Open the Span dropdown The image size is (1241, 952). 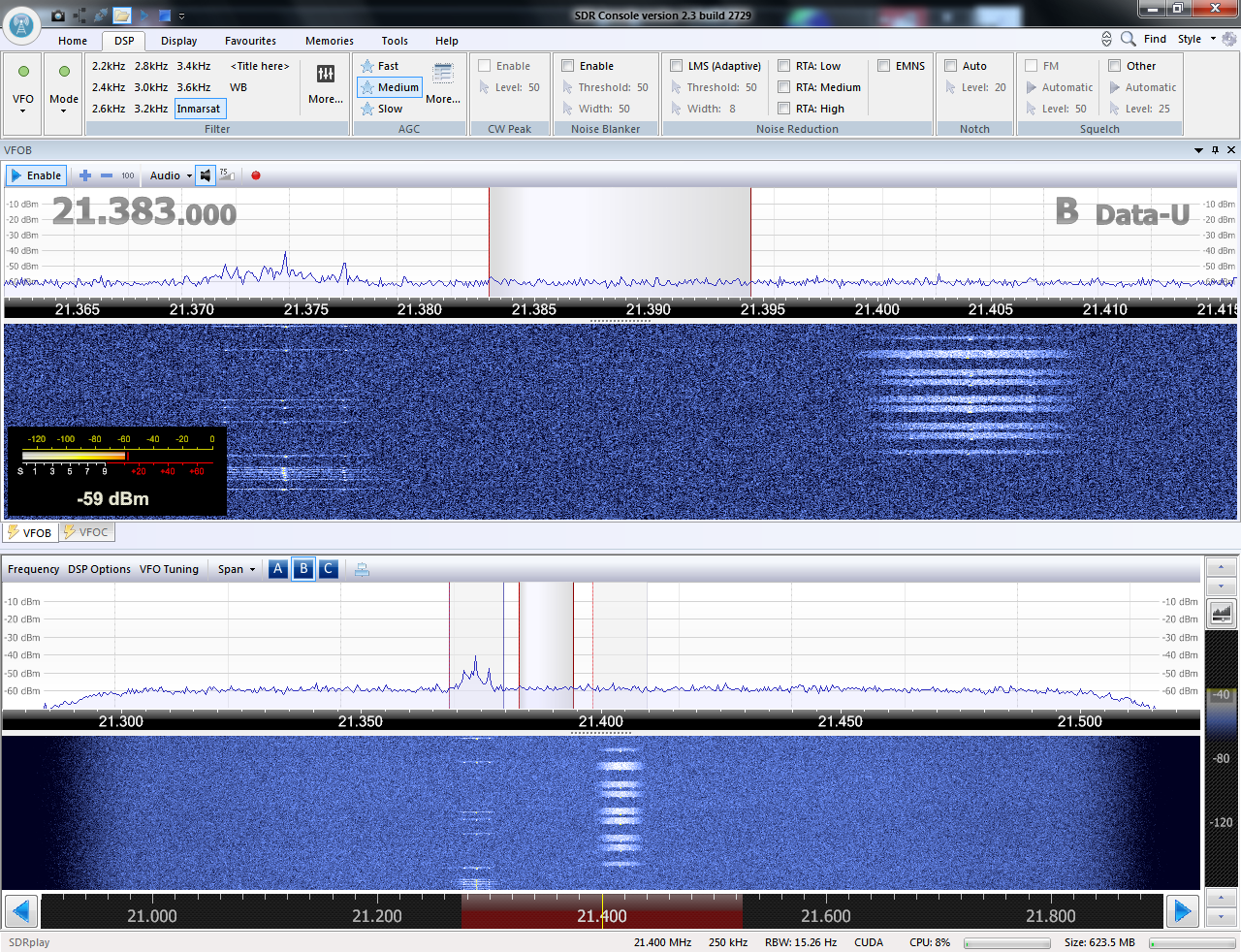(x=237, y=569)
